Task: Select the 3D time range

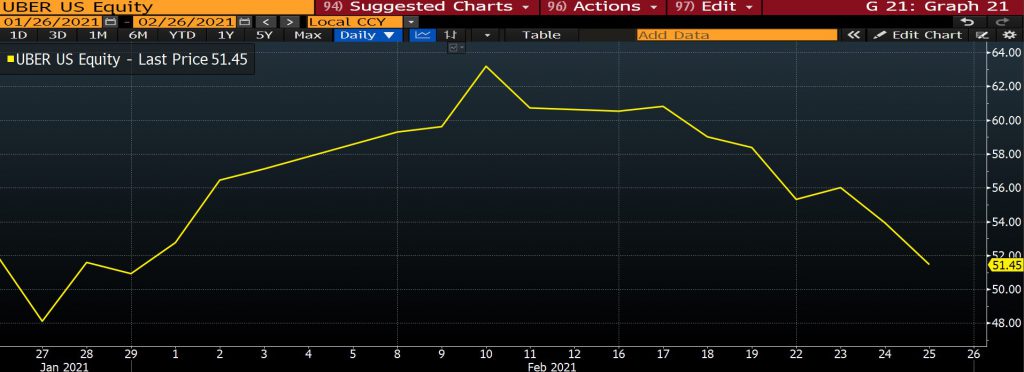Action: [x=57, y=35]
